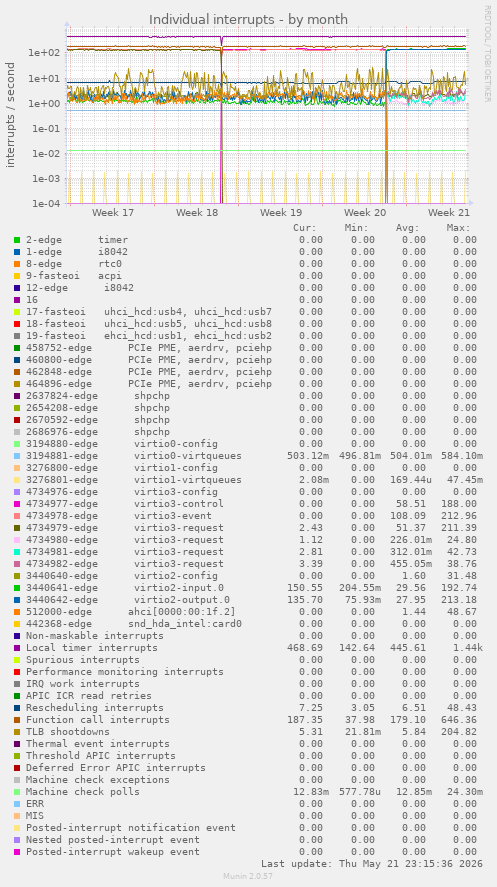The height and width of the screenshot is (887, 497).
Task: Click the Last update timestamp text
Action: coord(371,864)
